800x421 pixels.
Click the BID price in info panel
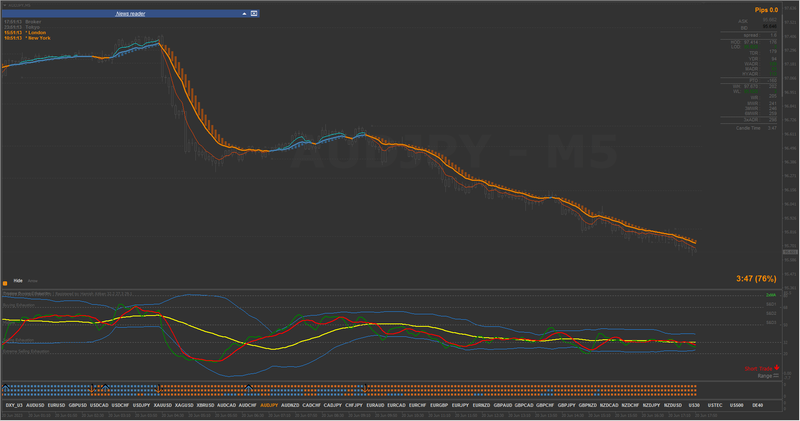770,26
